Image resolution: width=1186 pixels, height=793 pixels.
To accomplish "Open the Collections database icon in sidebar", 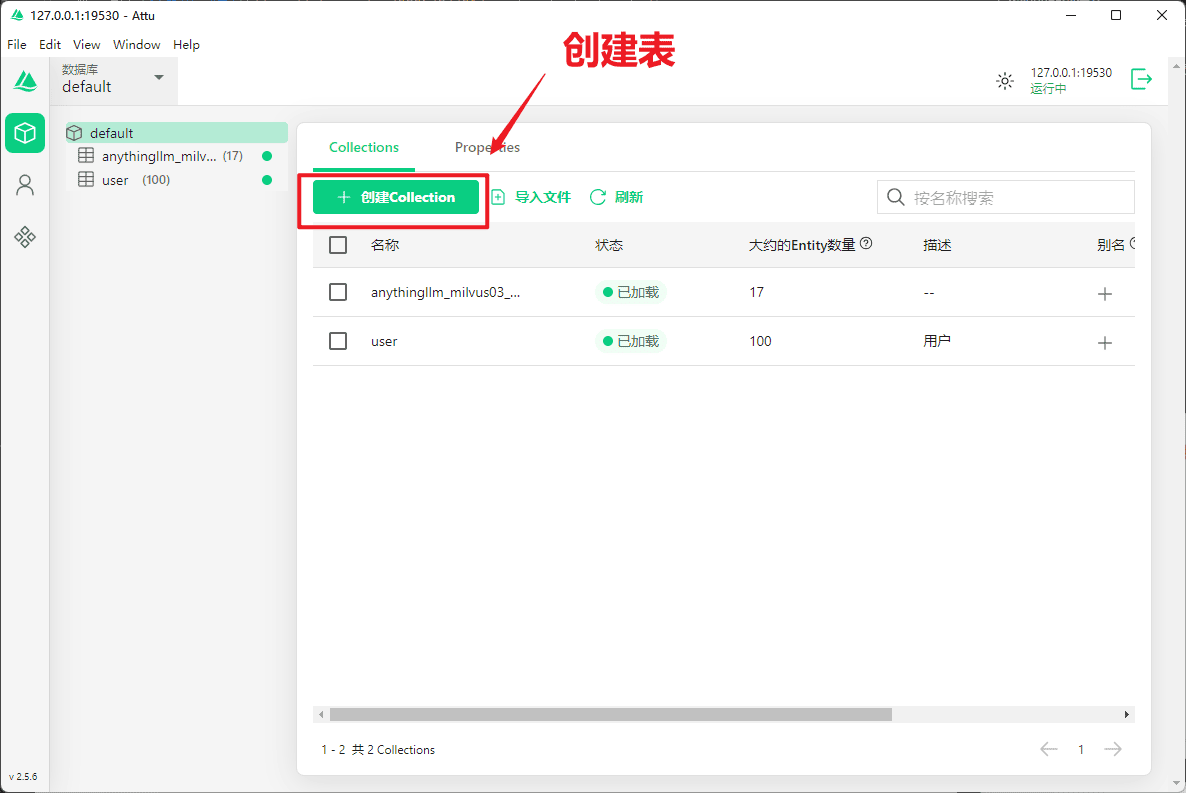I will pyautogui.click(x=25, y=133).
